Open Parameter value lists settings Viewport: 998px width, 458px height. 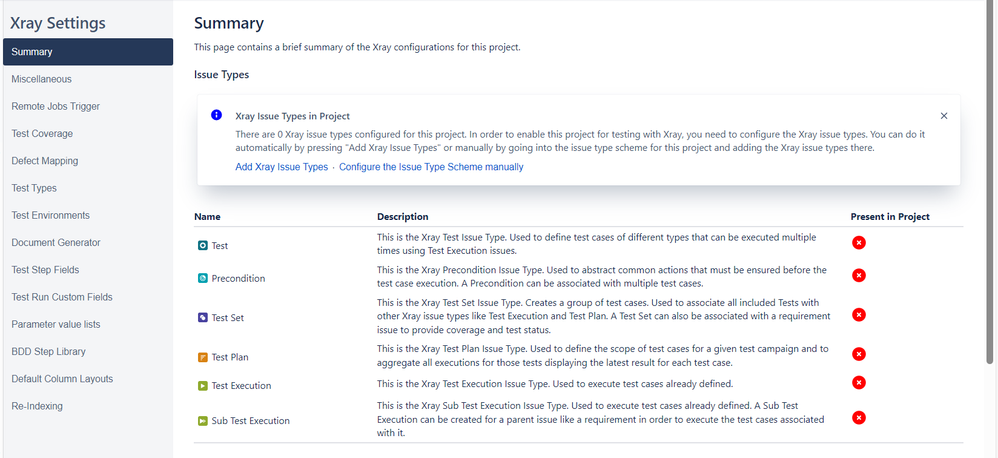[x=88, y=324]
